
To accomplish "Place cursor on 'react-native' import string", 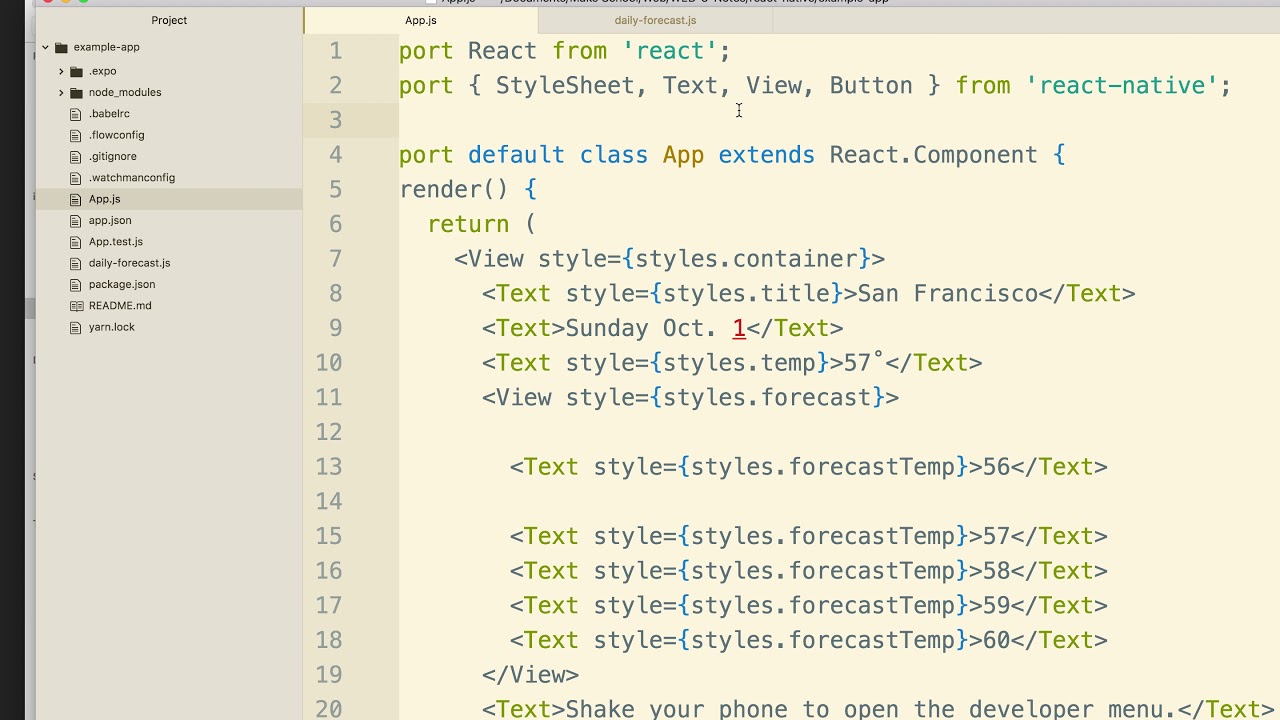I will 1121,86.
